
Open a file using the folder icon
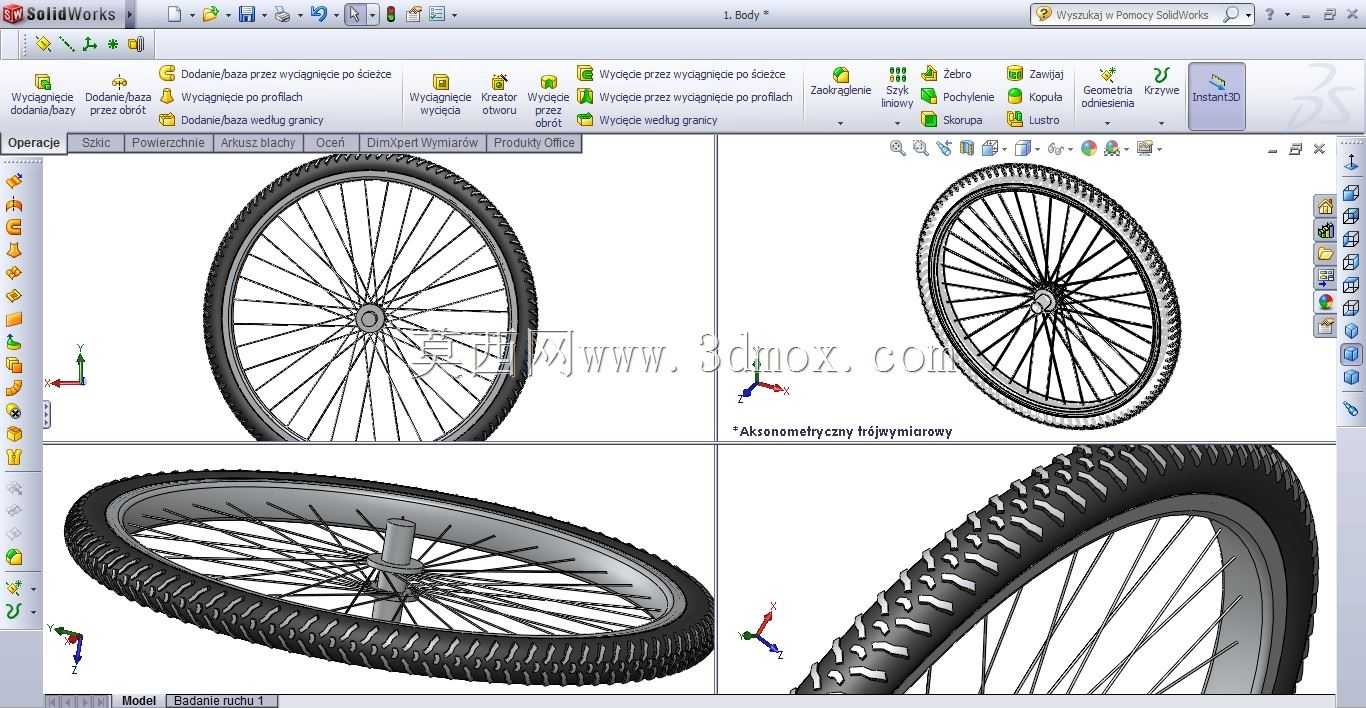pos(210,14)
